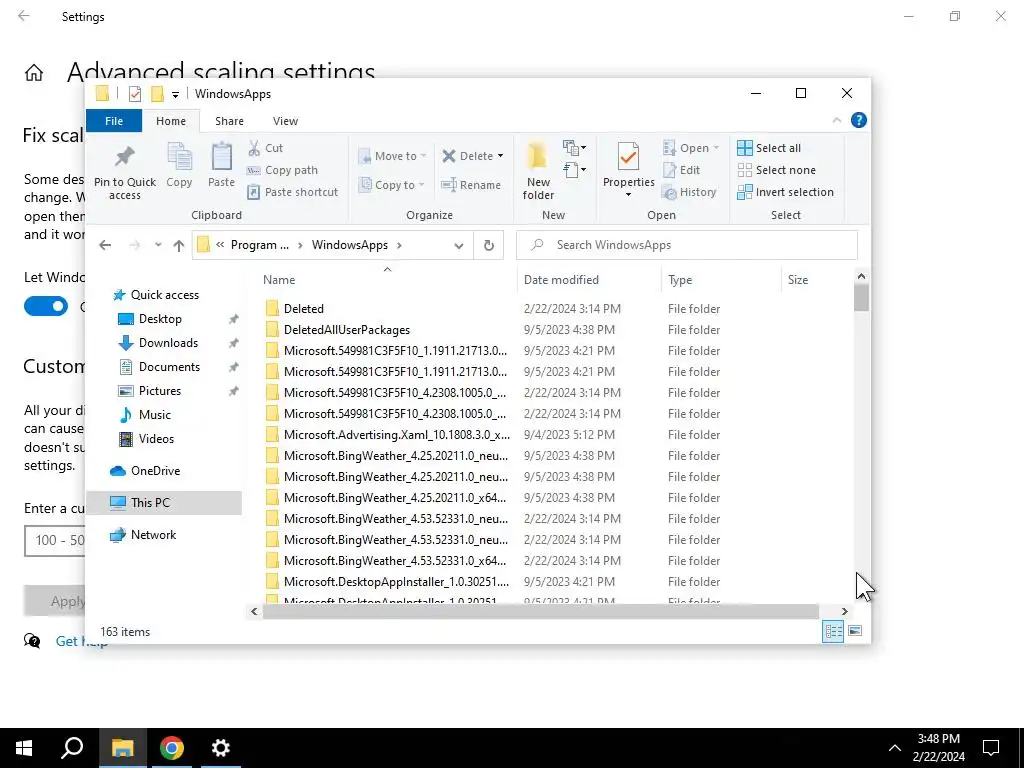Go up one folder level
This screenshot has width=1024, height=768.
(178, 246)
